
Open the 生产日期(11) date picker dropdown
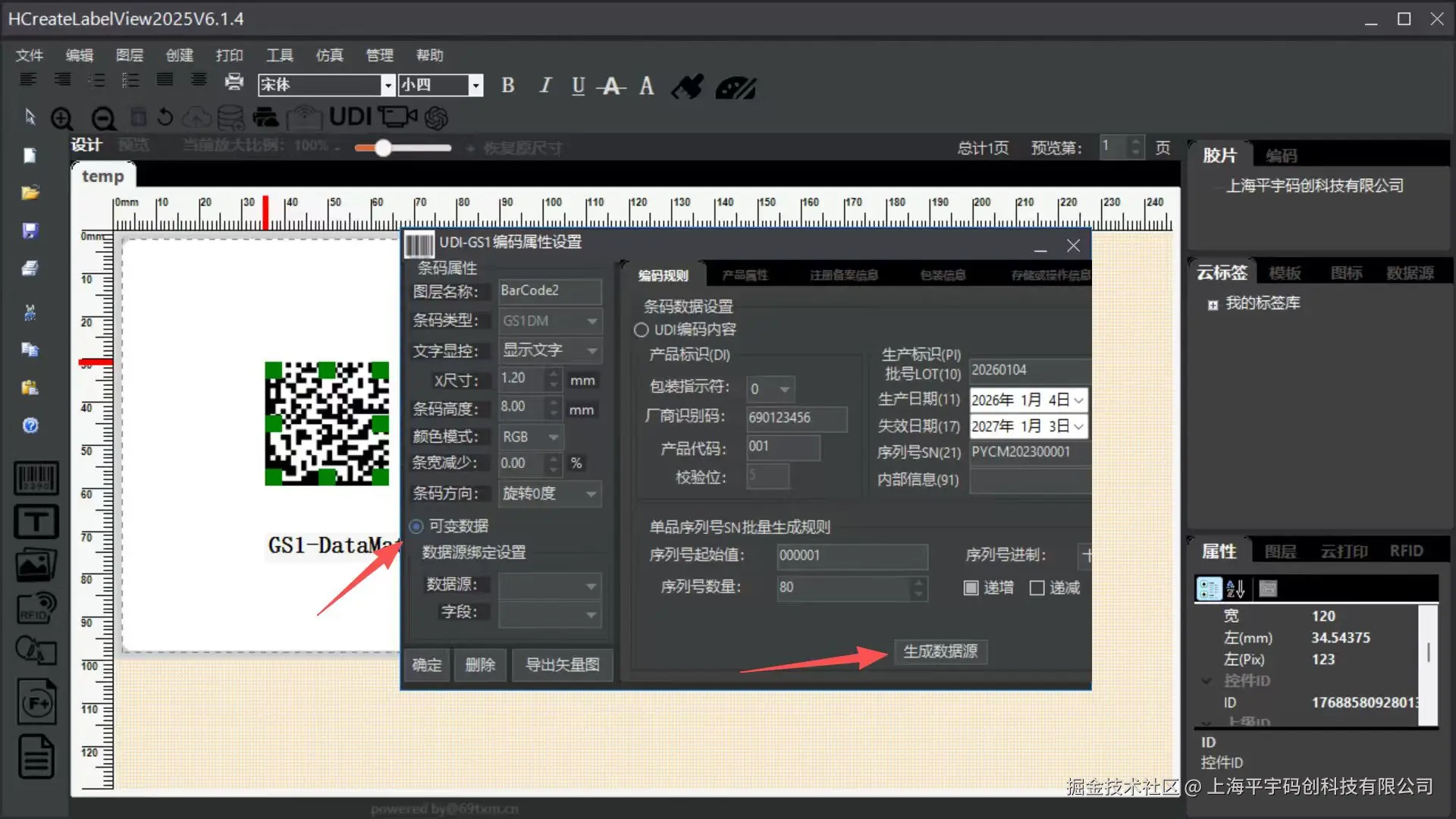1078,400
